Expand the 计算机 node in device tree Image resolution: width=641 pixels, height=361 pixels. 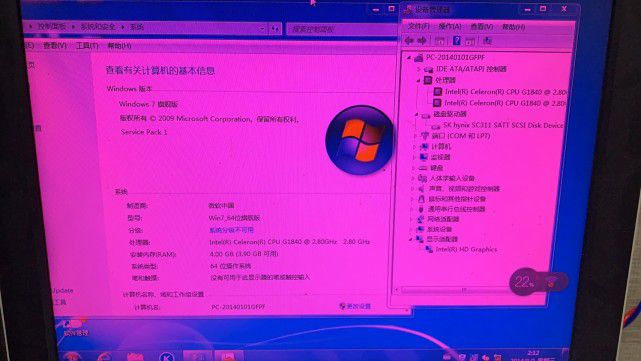[x=415, y=146]
